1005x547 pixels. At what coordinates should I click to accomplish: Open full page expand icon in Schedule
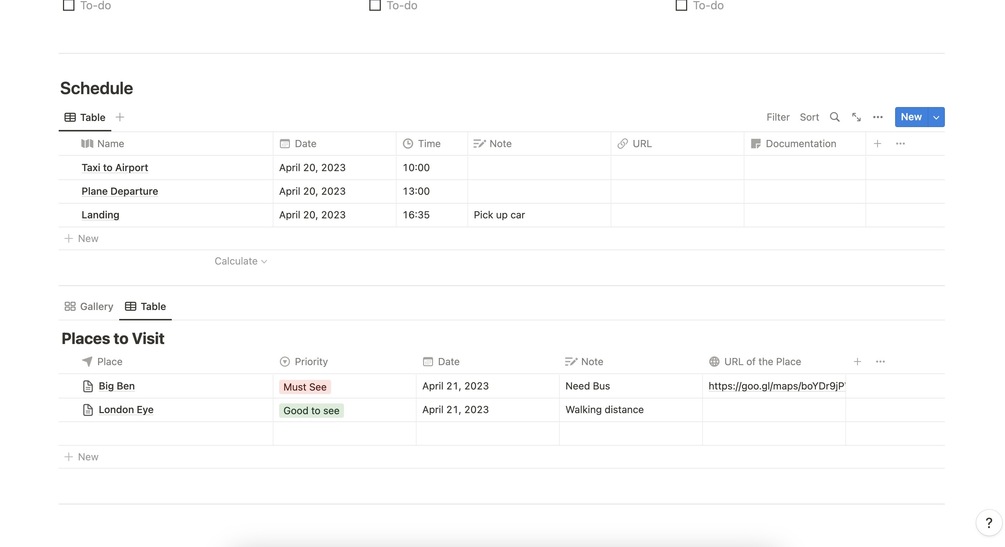coord(856,117)
